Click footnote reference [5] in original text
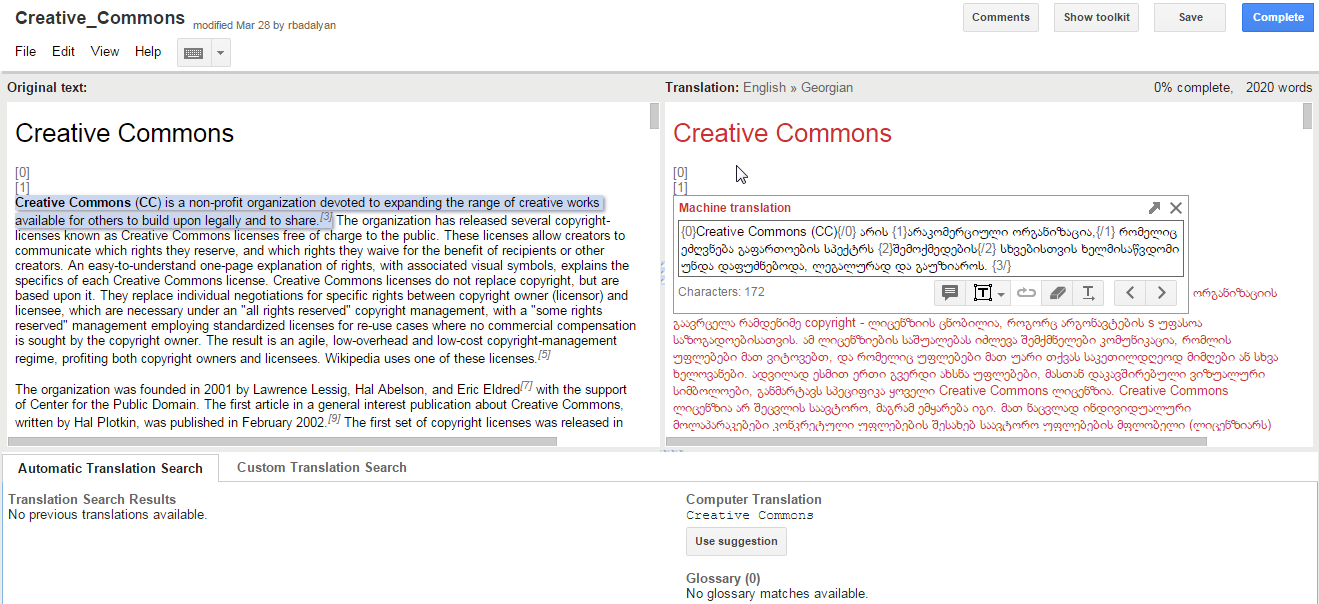Screen dimensions: 1319x604 pos(544,354)
